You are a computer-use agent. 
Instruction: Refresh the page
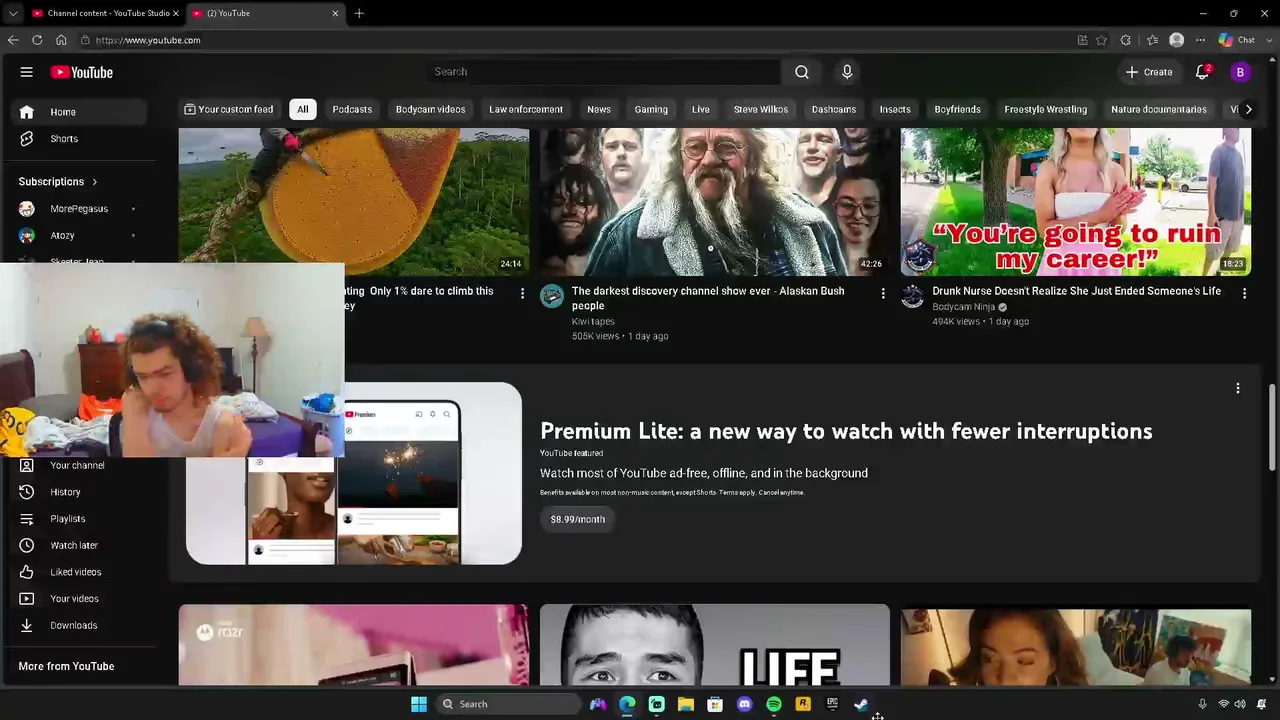click(37, 40)
